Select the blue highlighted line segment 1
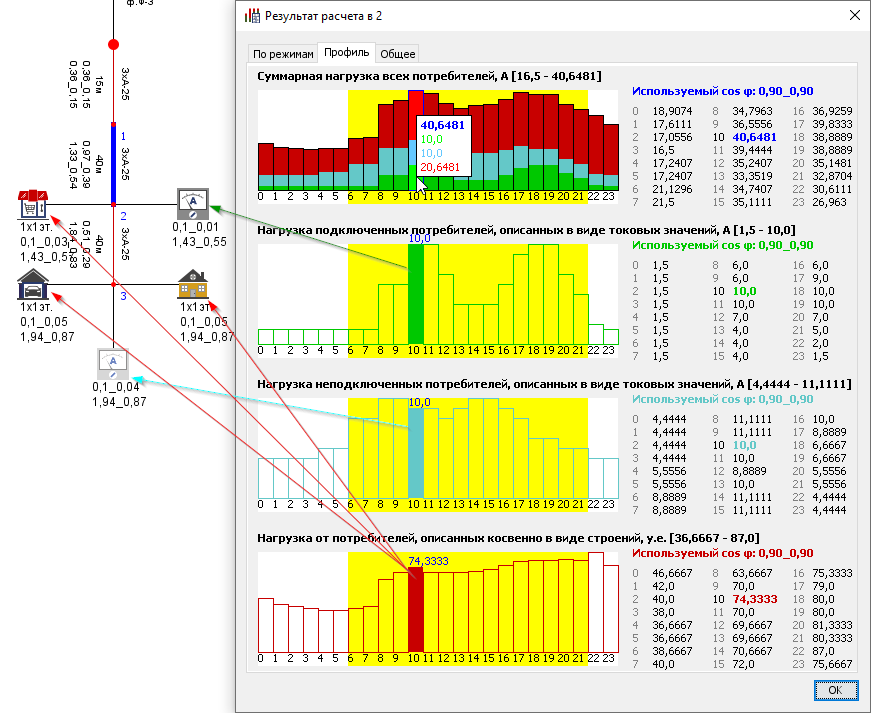Image resolution: width=871 pixels, height=713 pixels. tap(113, 164)
